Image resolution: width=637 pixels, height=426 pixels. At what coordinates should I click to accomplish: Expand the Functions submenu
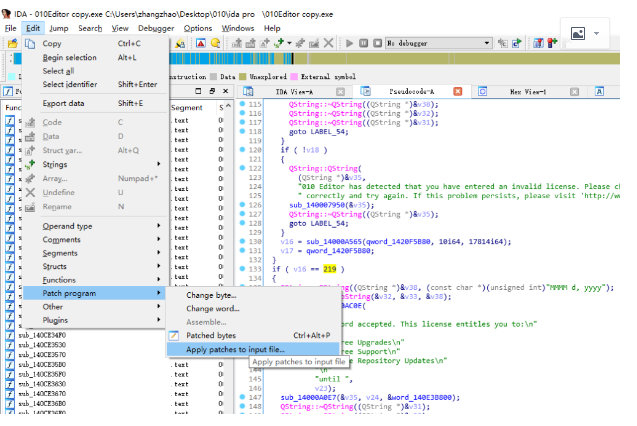click(x=159, y=279)
